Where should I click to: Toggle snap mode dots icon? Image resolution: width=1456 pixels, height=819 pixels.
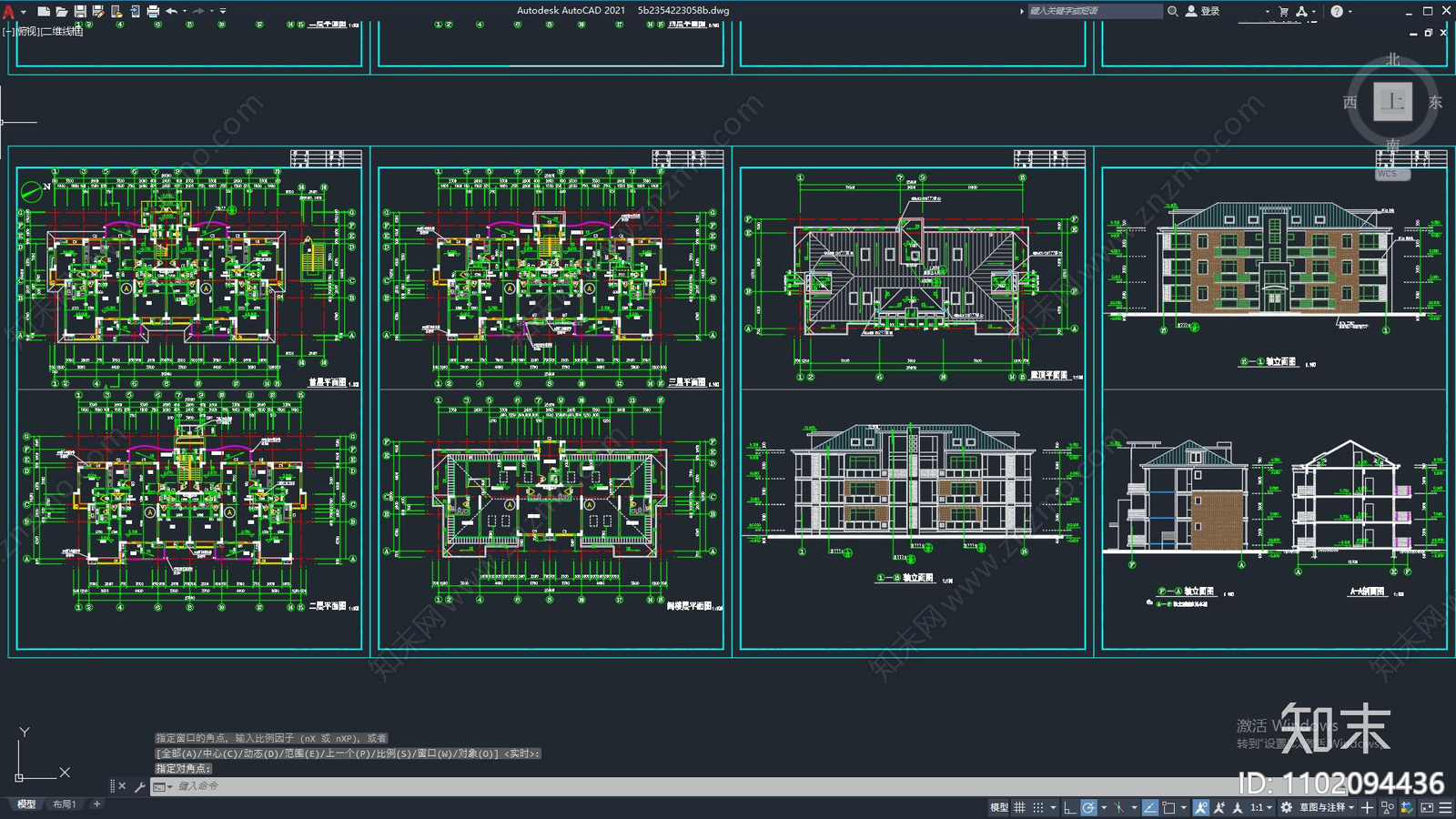pyautogui.click(x=1038, y=807)
